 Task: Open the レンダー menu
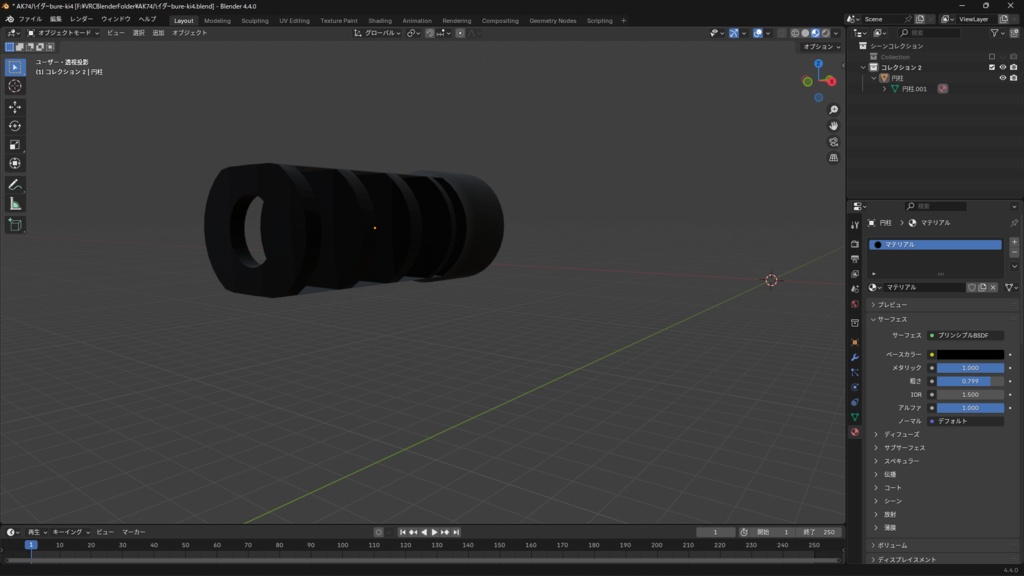pyautogui.click(x=82, y=20)
